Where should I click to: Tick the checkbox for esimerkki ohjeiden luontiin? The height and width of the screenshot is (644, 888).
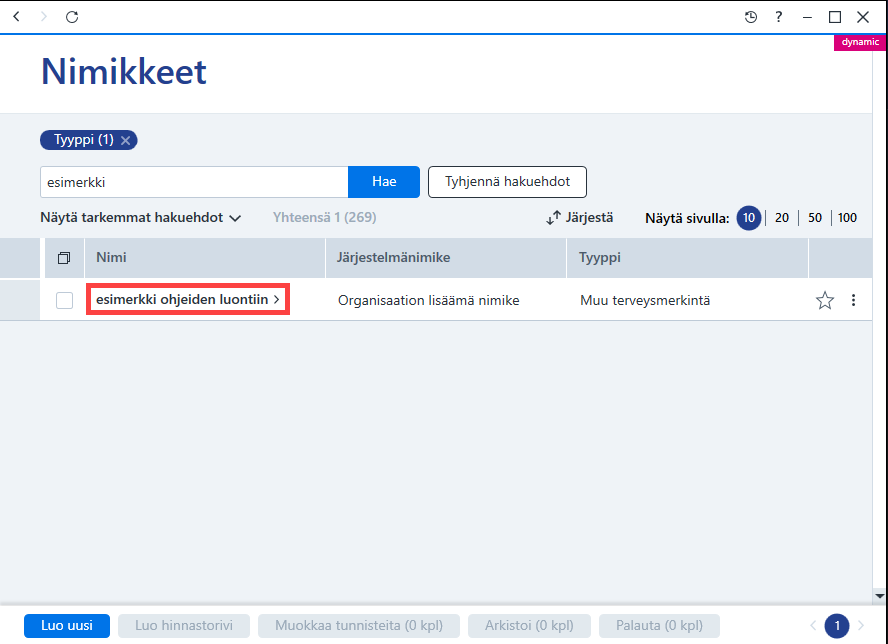click(x=65, y=300)
